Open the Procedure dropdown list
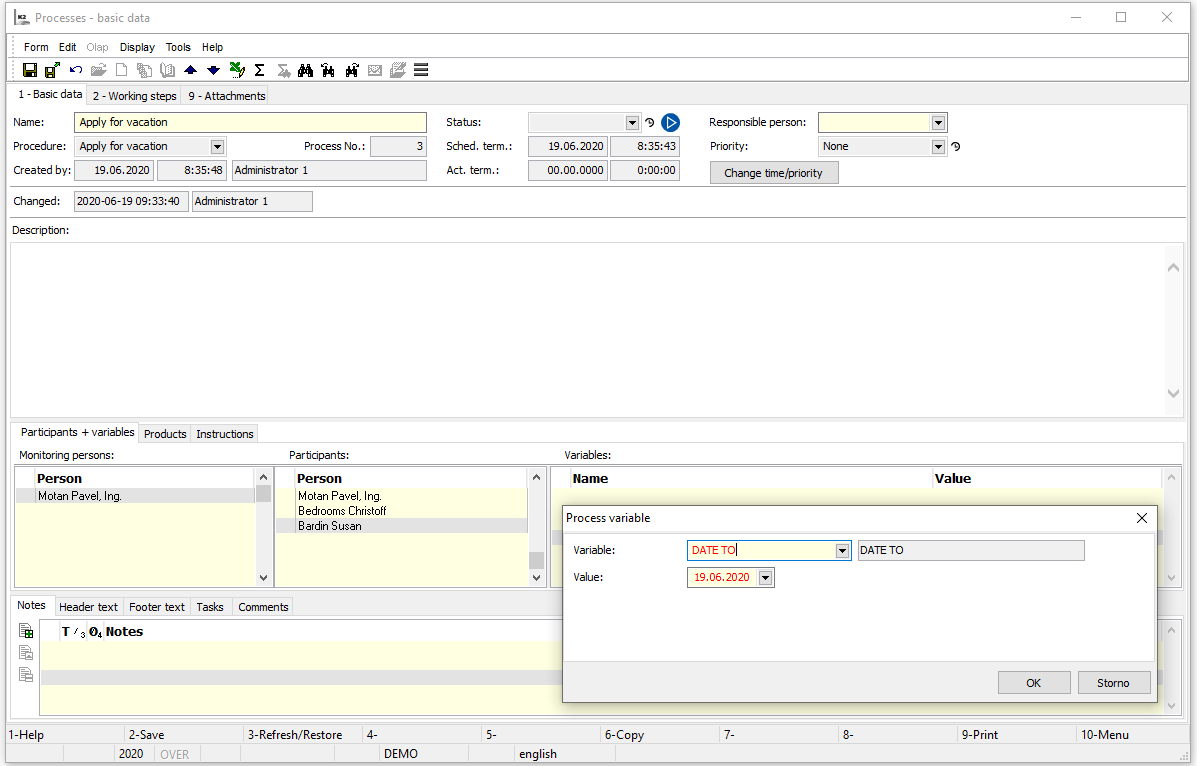Viewport: 1197px width, 766px height. point(217,147)
